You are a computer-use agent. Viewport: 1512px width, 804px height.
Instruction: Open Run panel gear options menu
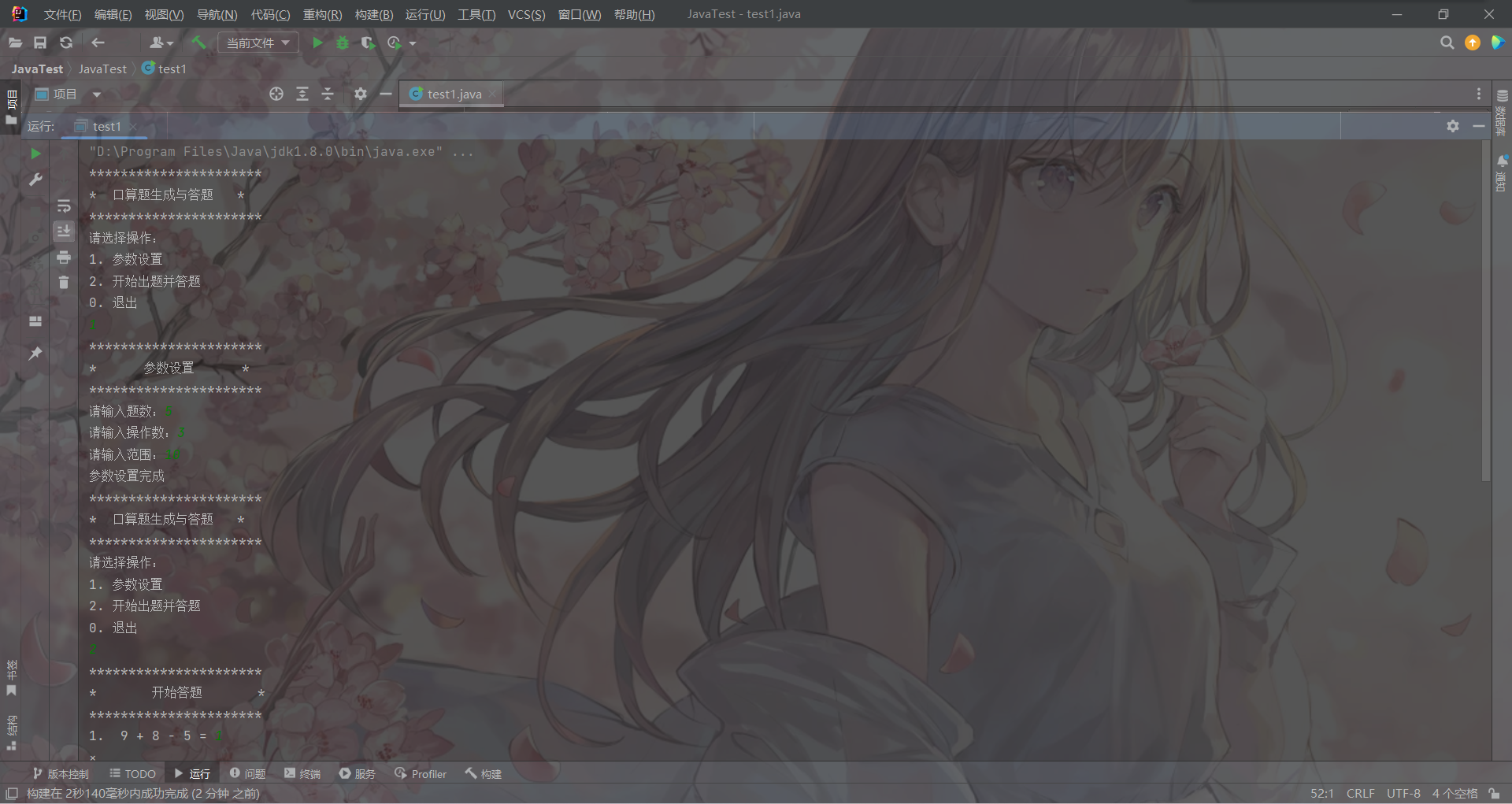coord(1453,126)
